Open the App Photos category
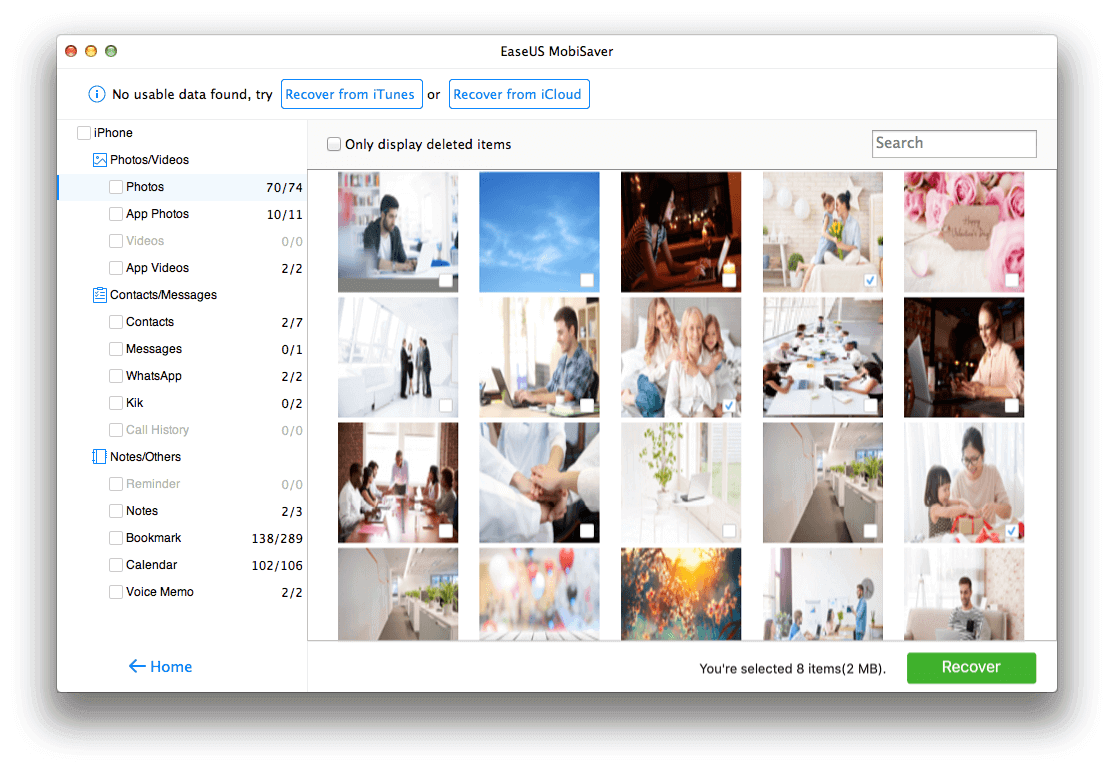Image resolution: width=1114 pixels, height=771 pixels. [157, 214]
